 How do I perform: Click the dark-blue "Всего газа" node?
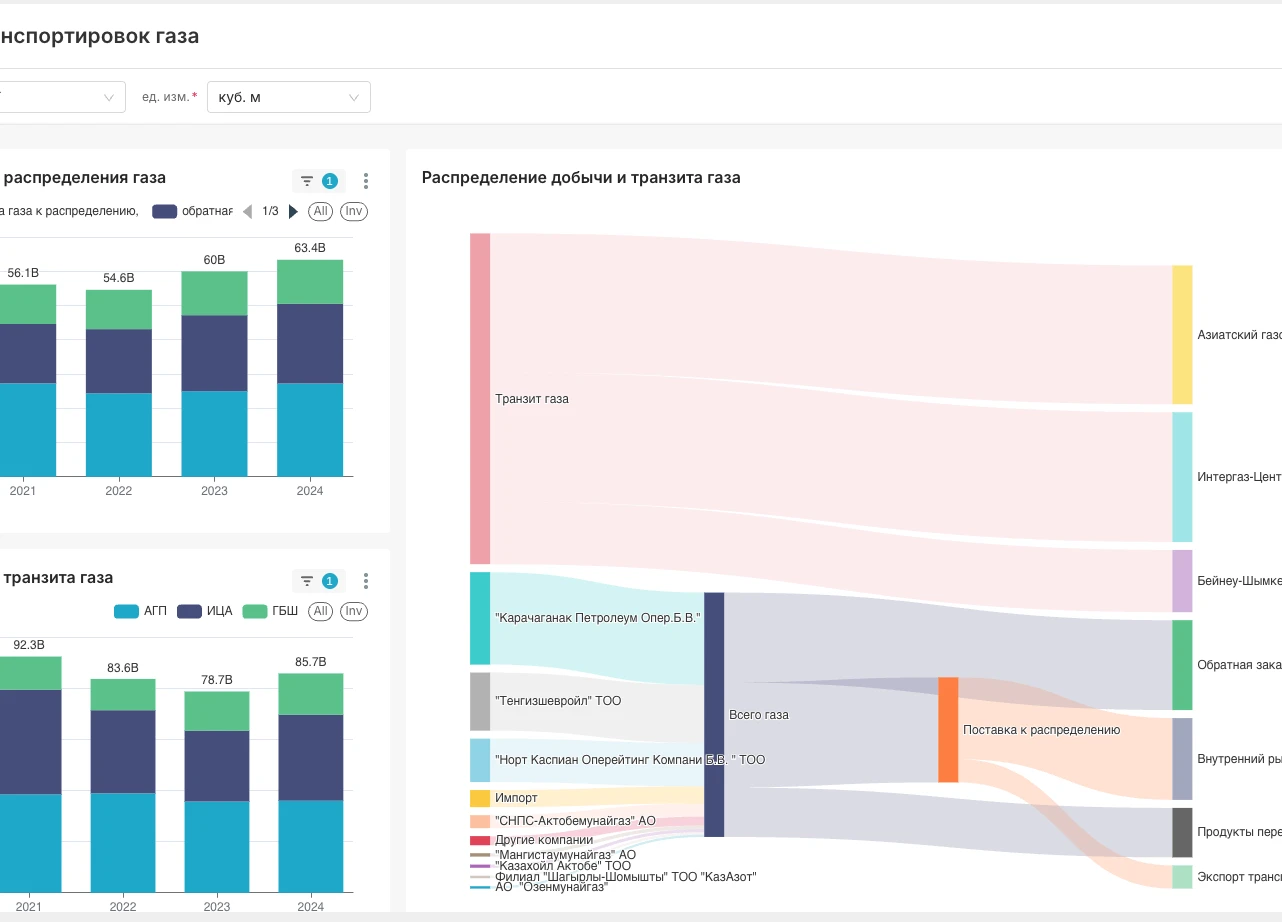coord(714,714)
